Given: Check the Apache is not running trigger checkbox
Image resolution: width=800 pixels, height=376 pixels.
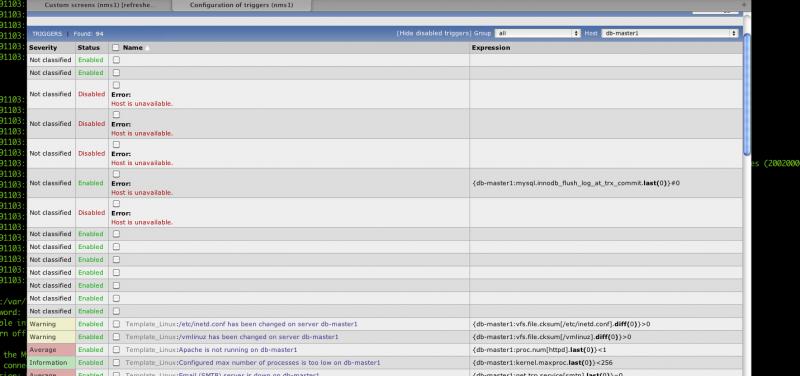Looking at the screenshot, I should [x=116, y=349].
